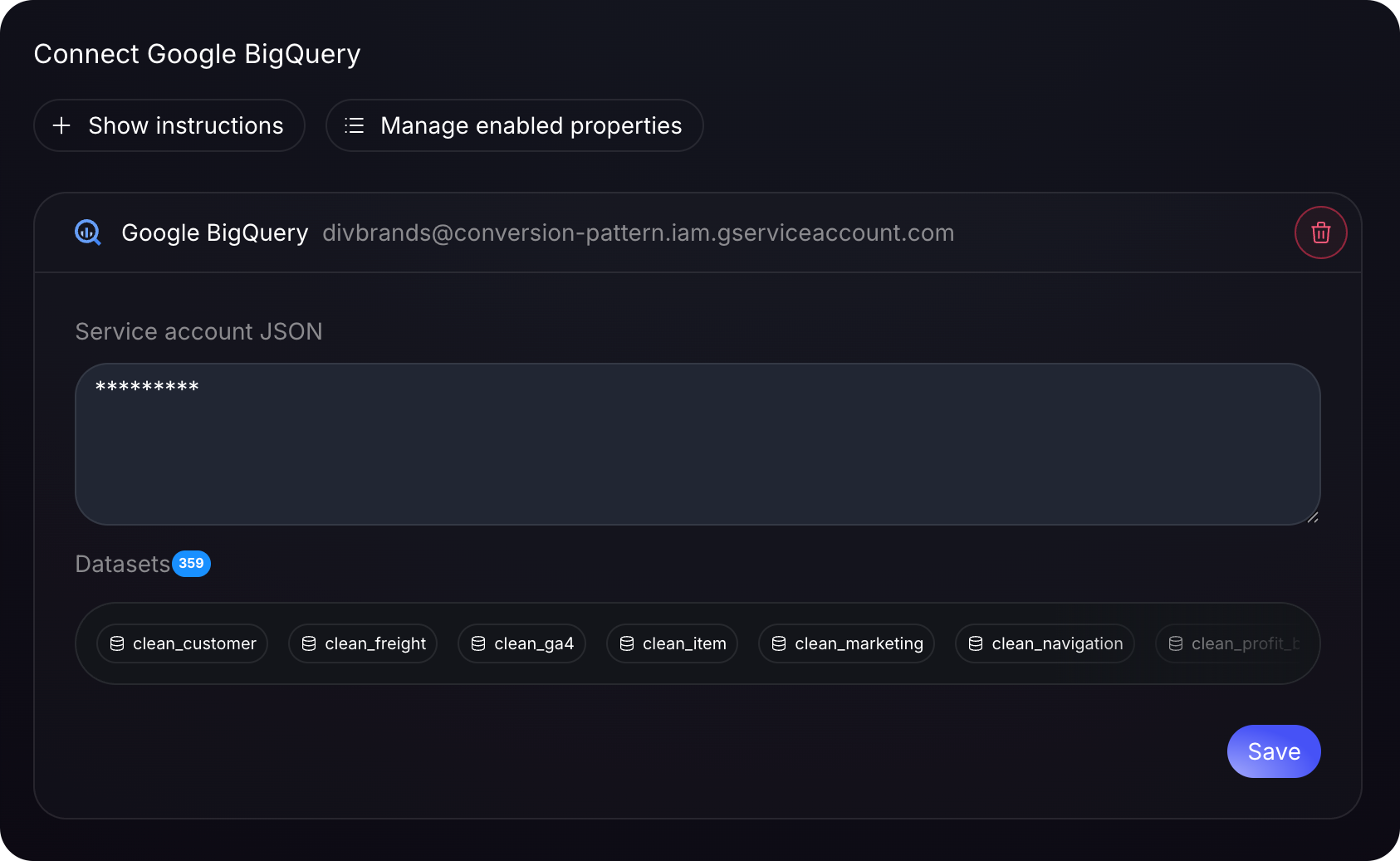Viewport: 1400px width, 861px height.
Task: Click the Datasets label
Action: tap(122, 564)
